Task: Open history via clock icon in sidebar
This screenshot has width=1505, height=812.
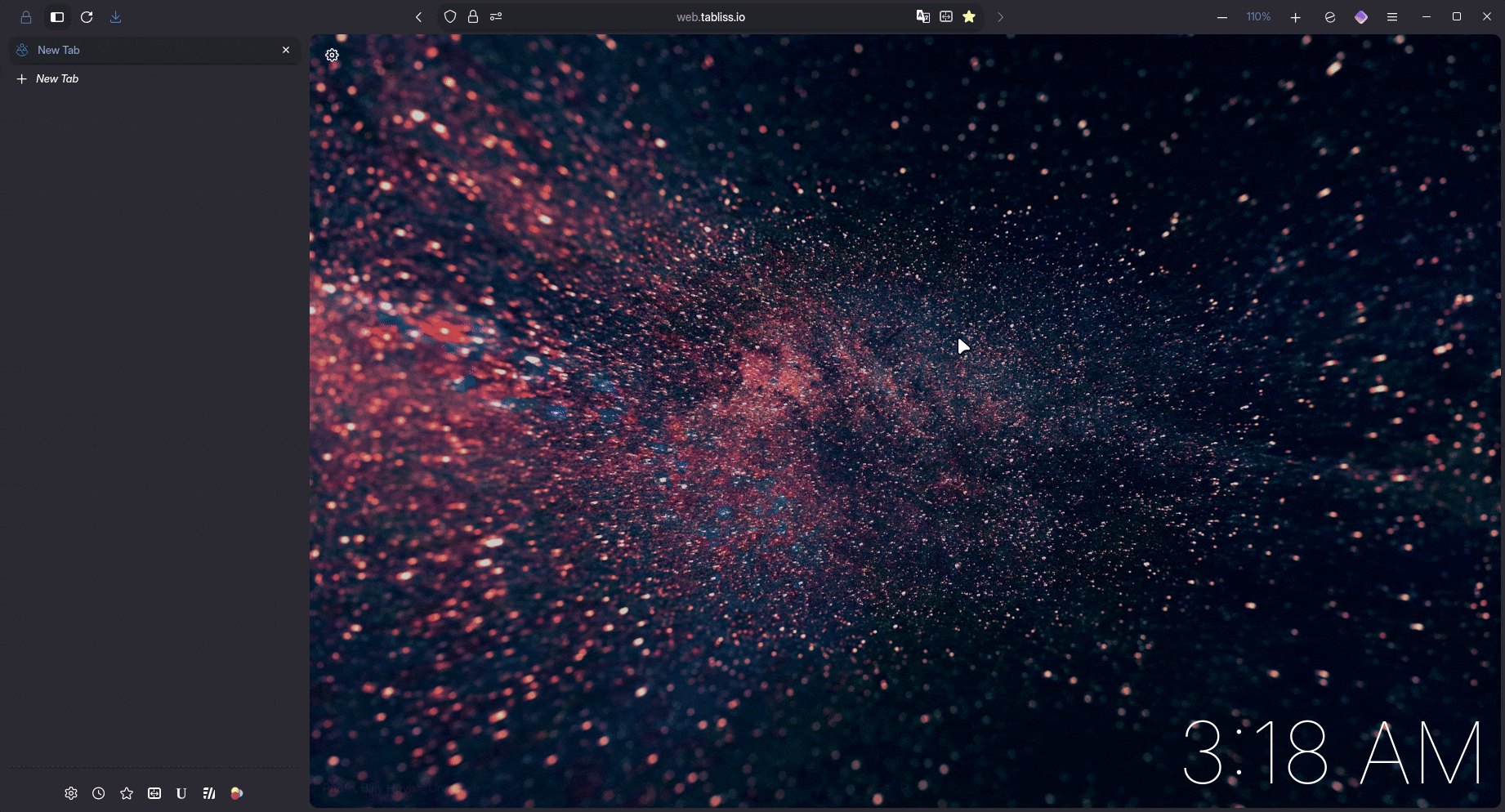Action: click(x=99, y=793)
